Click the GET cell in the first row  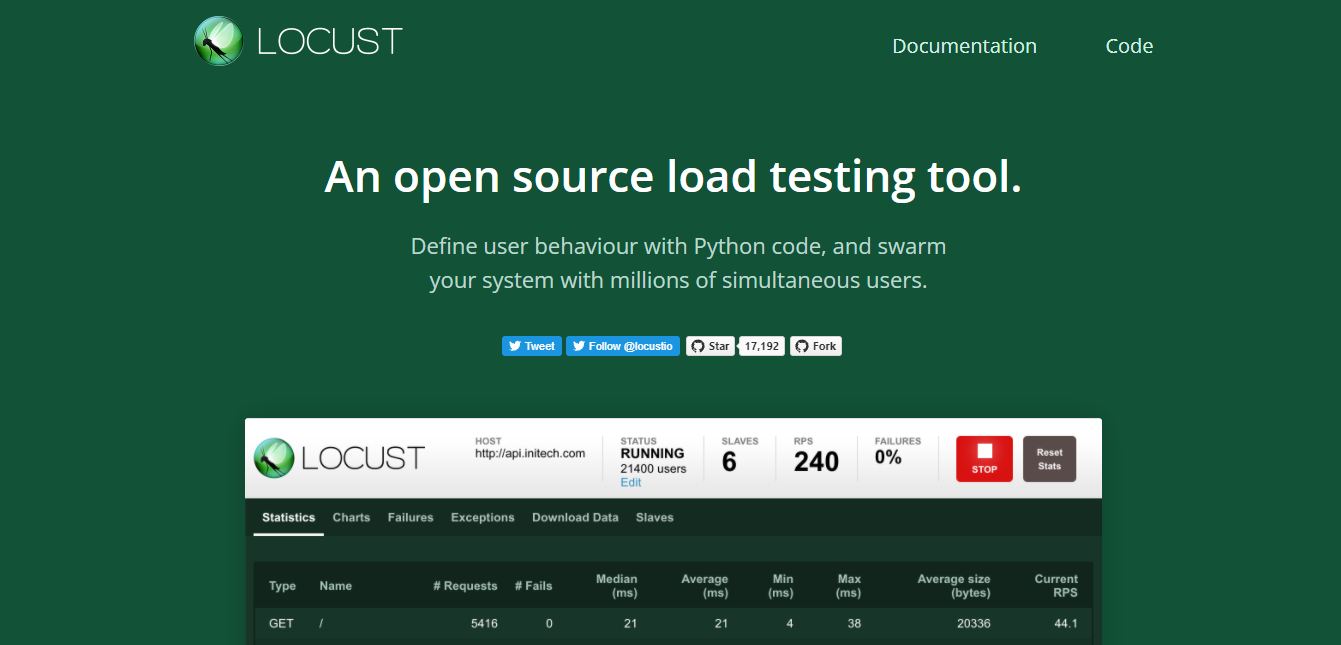tap(282, 623)
